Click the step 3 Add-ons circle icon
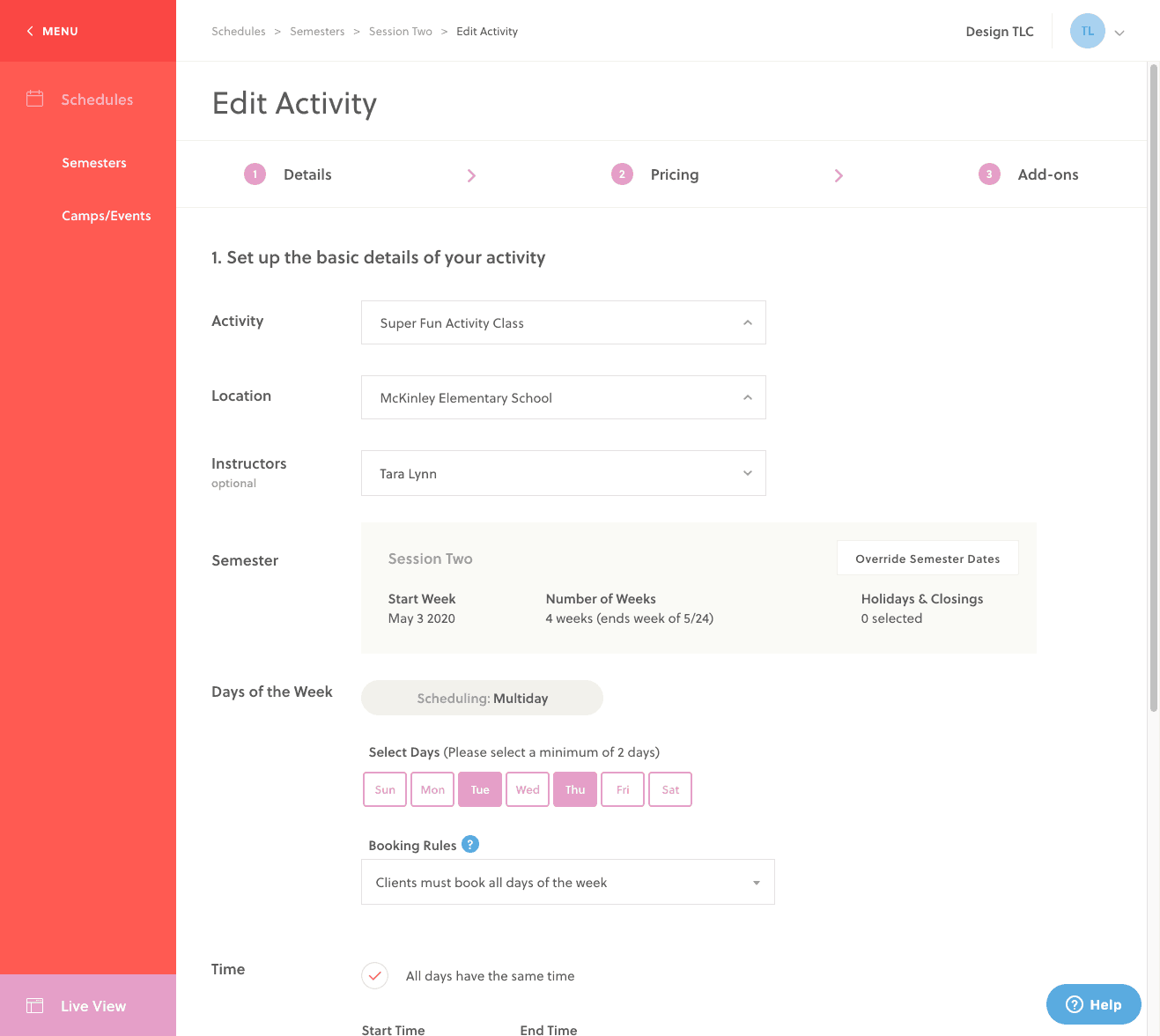 click(989, 174)
